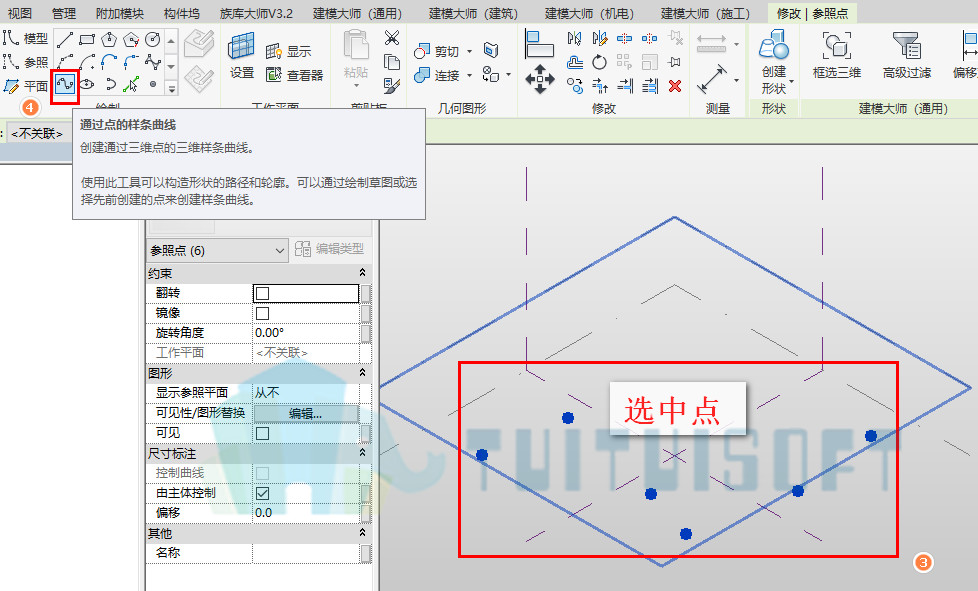Open the 参照点 (6) type dropdown
The height and width of the screenshot is (591, 978).
coord(217,251)
